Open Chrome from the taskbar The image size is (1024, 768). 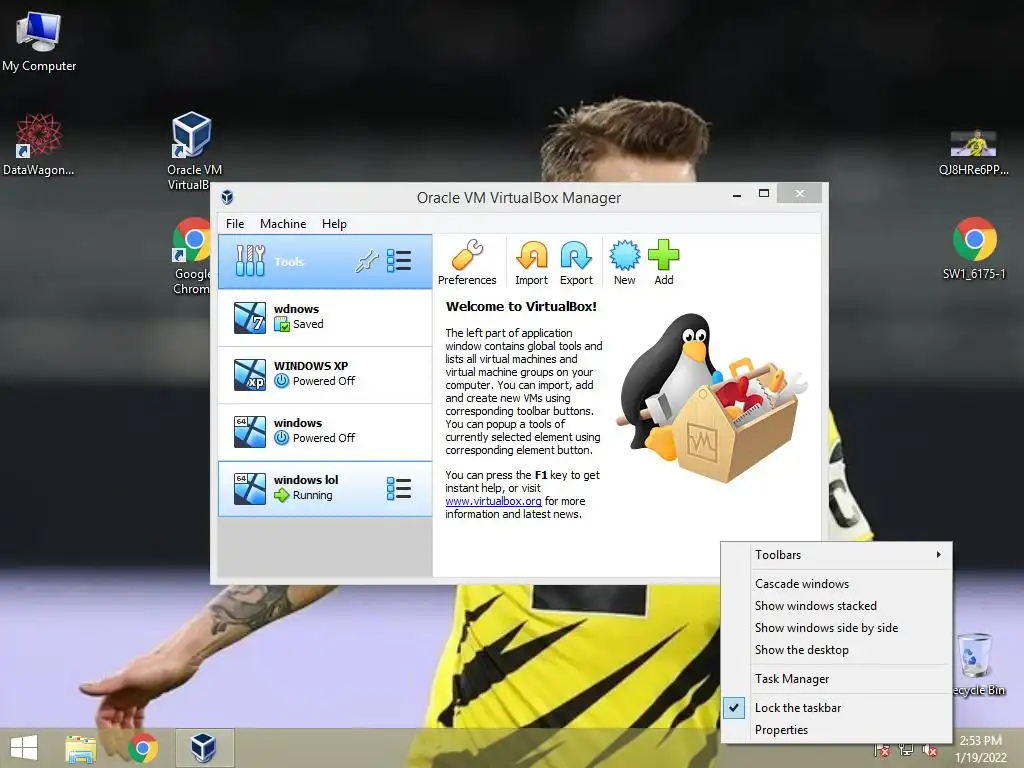pos(142,748)
